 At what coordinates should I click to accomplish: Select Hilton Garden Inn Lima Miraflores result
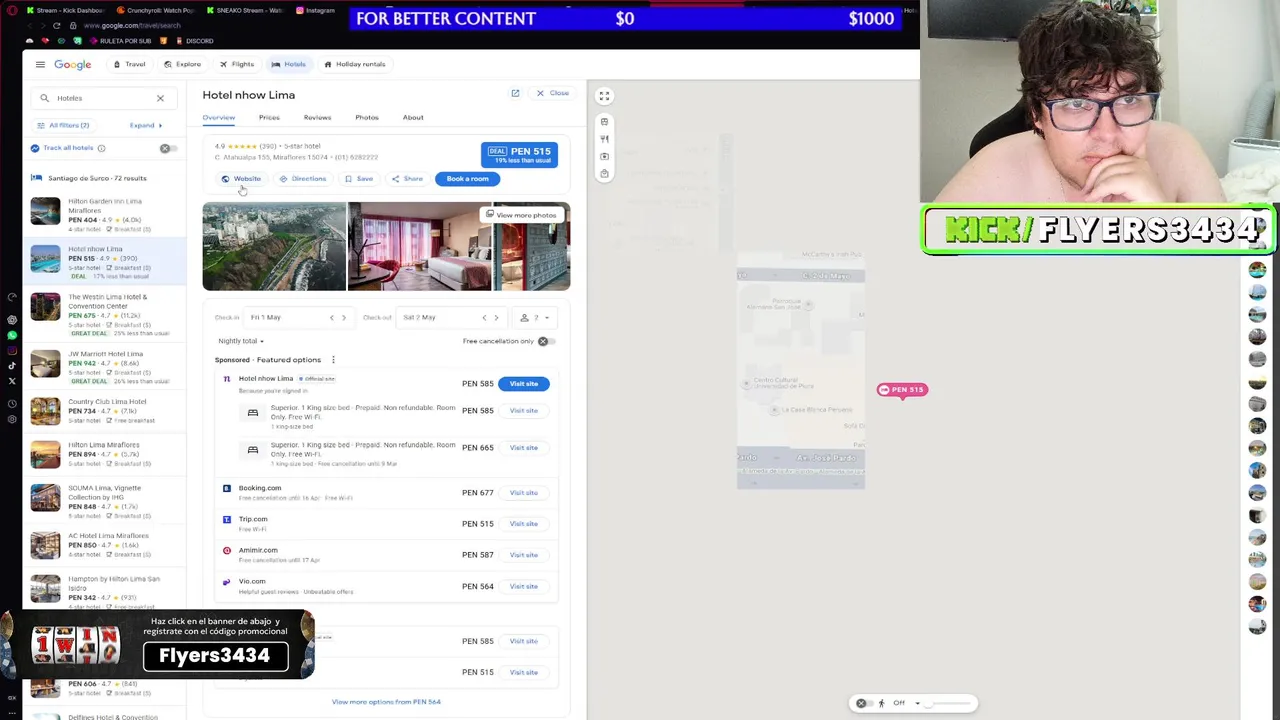click(x=104, y=215)
